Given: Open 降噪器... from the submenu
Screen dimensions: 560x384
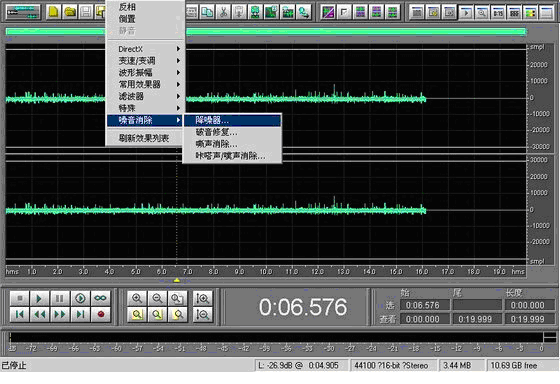Looking at the screenshot, I should [232, 120].
